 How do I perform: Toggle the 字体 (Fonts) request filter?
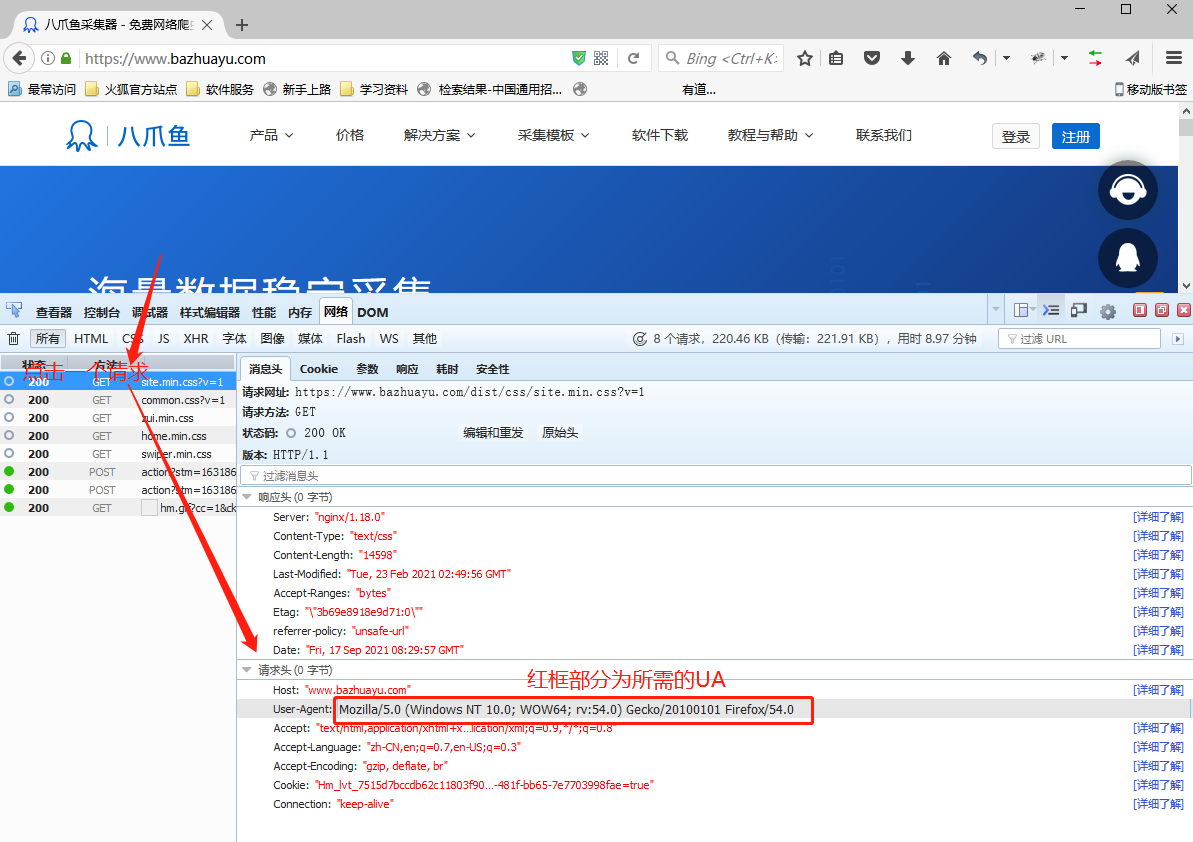234,339
